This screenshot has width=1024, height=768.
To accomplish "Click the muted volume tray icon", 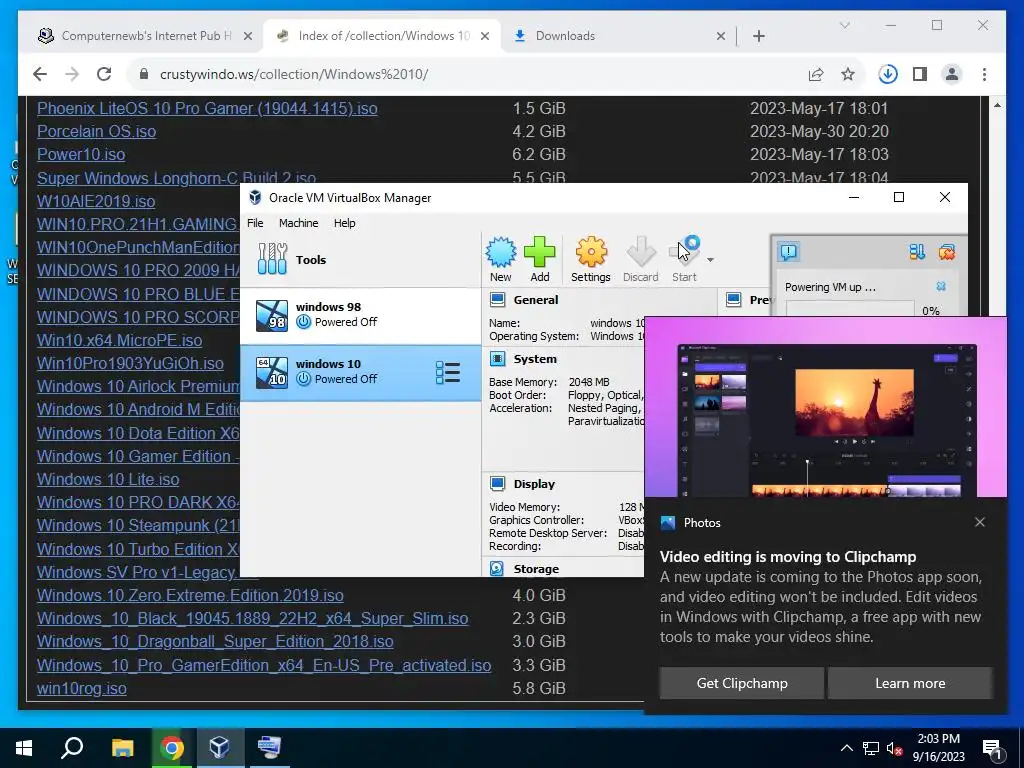I will pyautogui.click(x=894, y=748).
